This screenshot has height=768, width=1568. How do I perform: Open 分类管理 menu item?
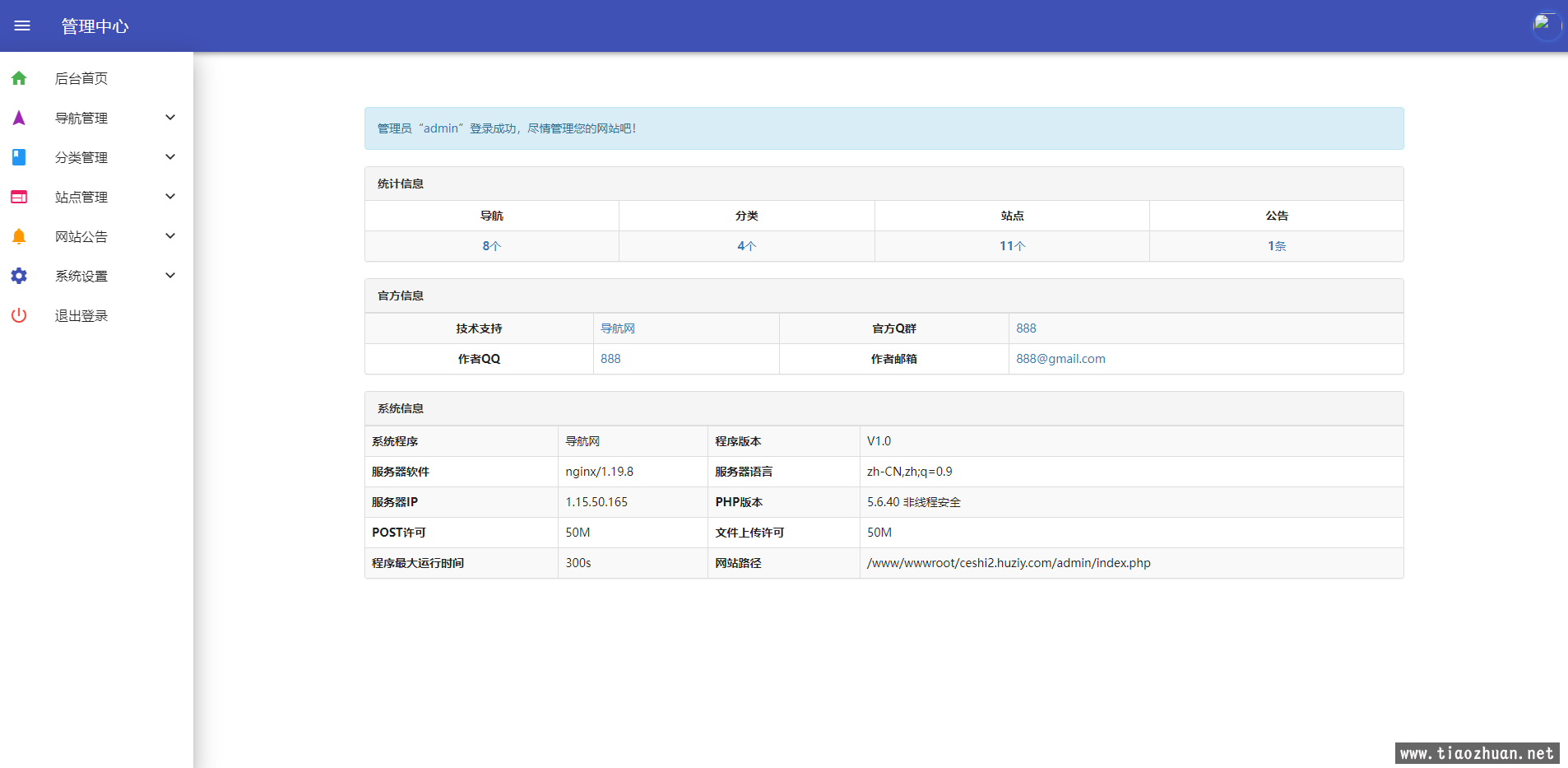(x=96, y=157)
